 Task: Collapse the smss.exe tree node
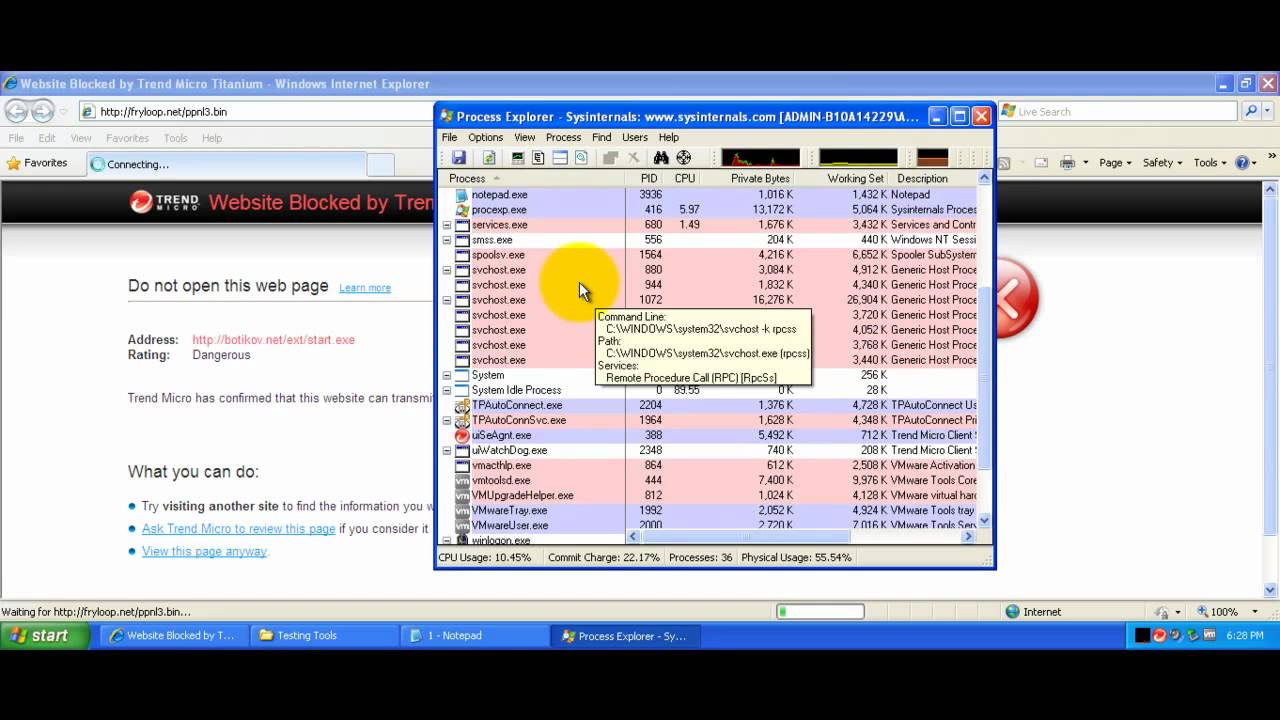pyautogui.click(x=447, y=240)
